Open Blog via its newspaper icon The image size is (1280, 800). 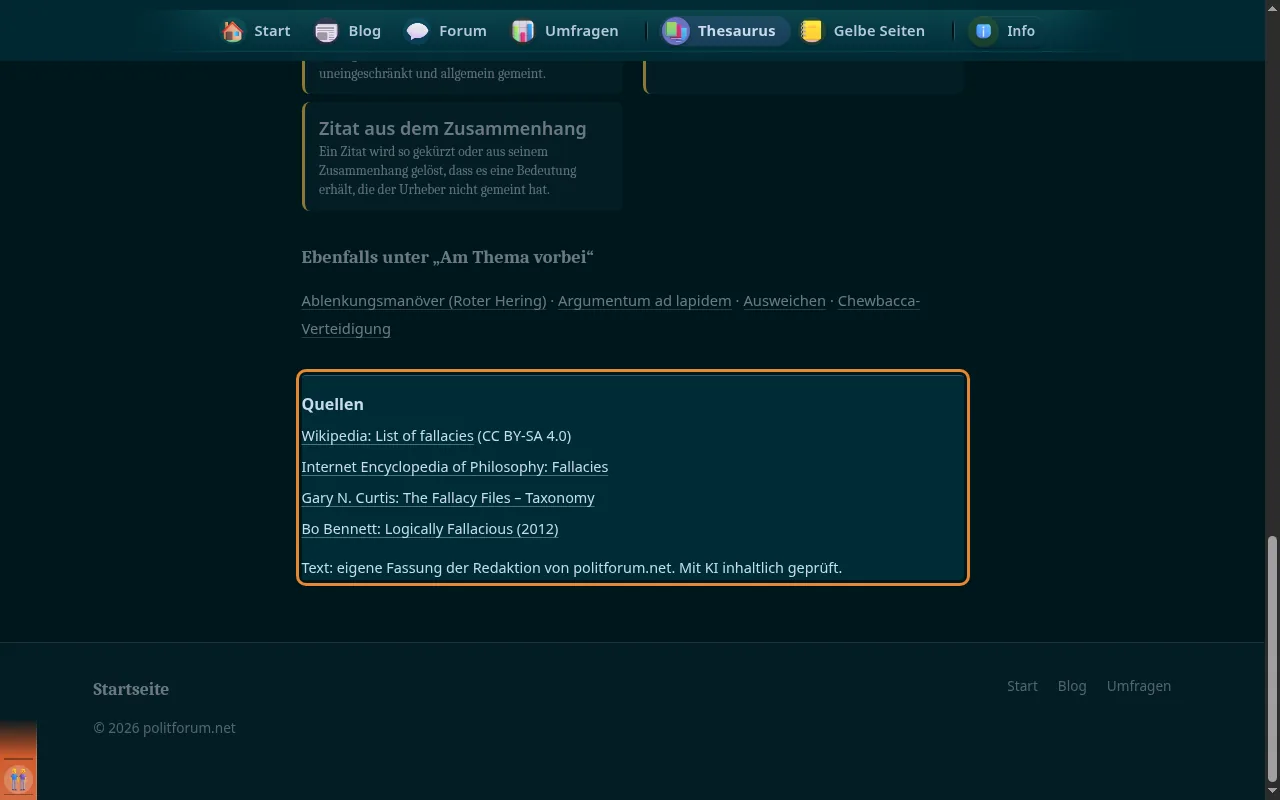[x=326, y=31]
